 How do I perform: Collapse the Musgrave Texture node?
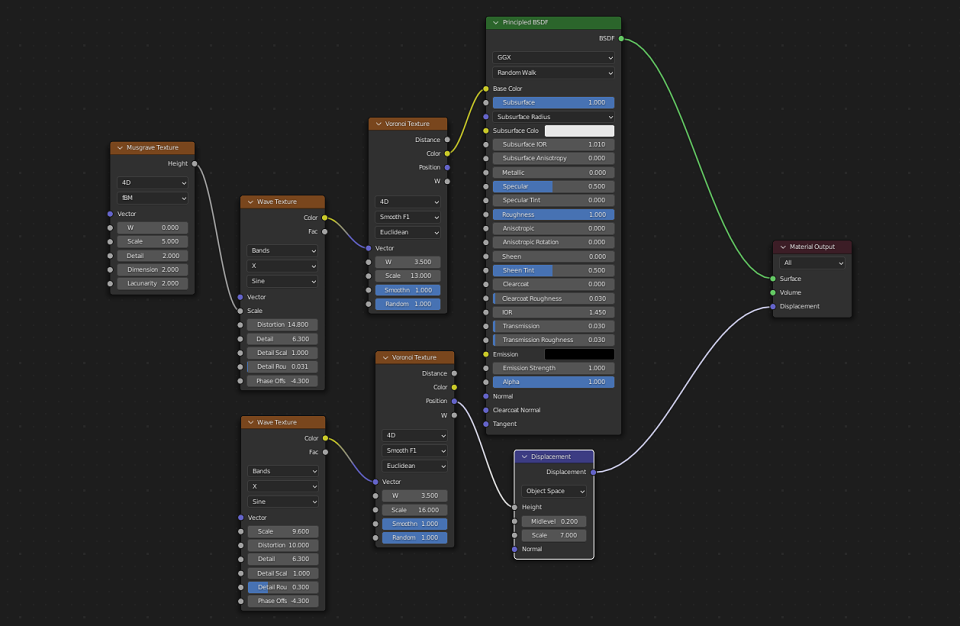(x=120, y=148)
